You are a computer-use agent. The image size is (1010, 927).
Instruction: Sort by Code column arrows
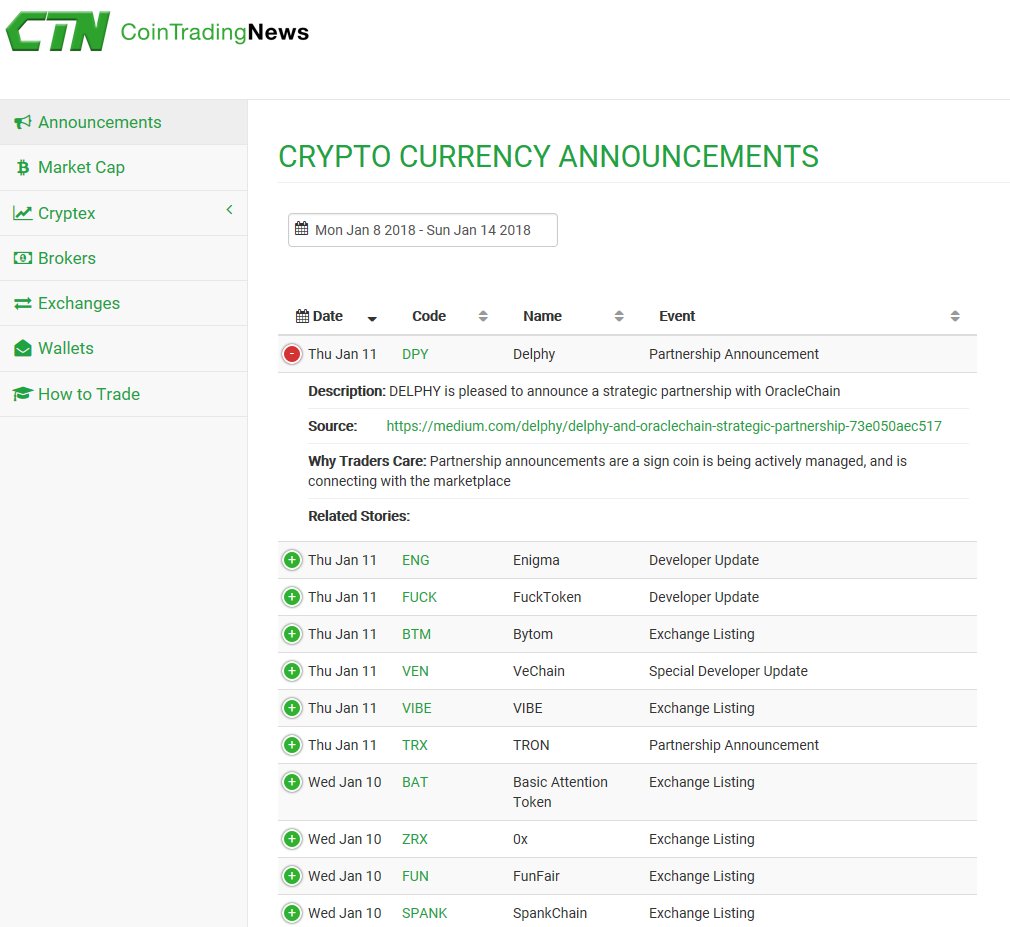483,316
